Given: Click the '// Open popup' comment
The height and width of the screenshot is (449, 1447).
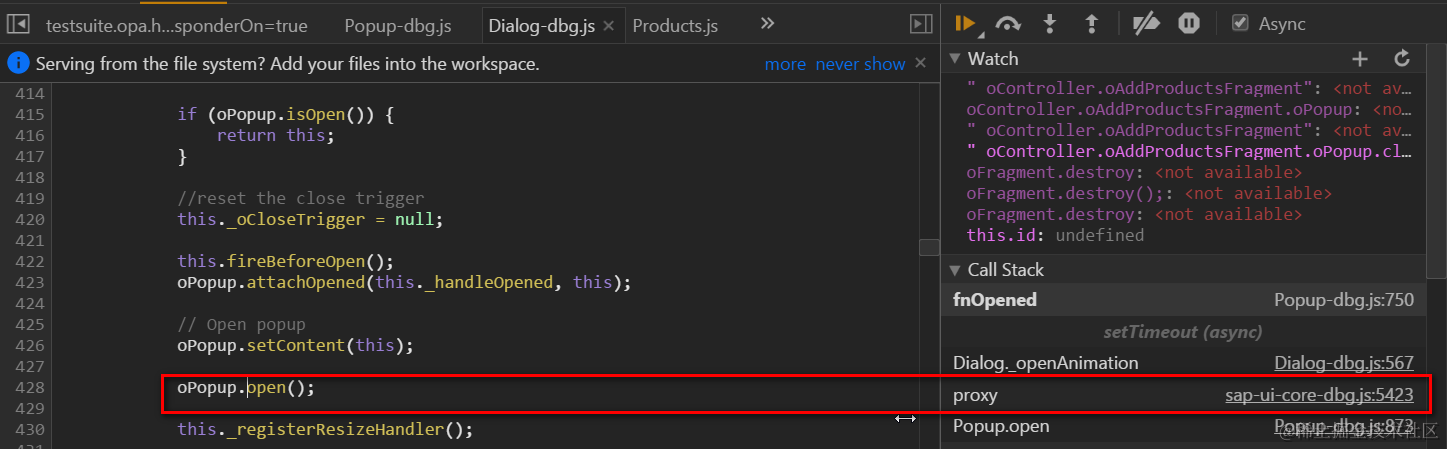Looking at the screenshot, I should click(241, 325).
